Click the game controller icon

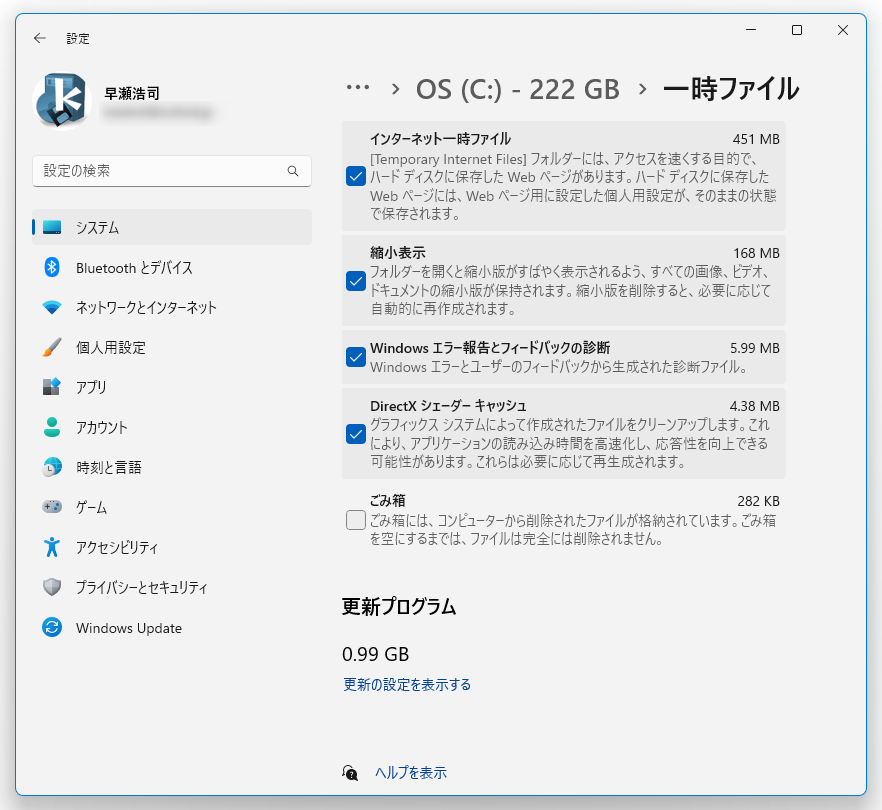52,507
